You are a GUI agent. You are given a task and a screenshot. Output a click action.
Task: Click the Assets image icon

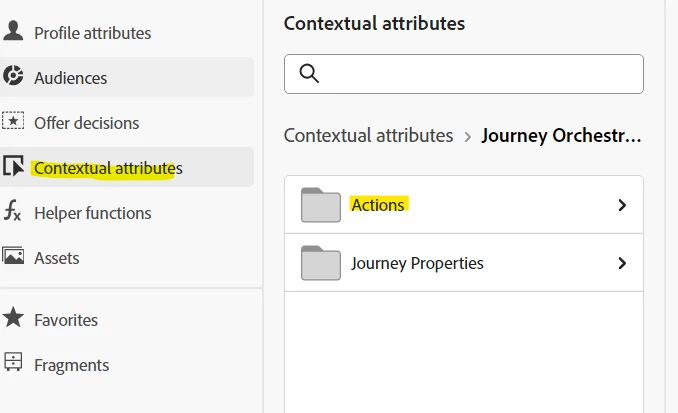pyautogui.click(x=13, y=257)
